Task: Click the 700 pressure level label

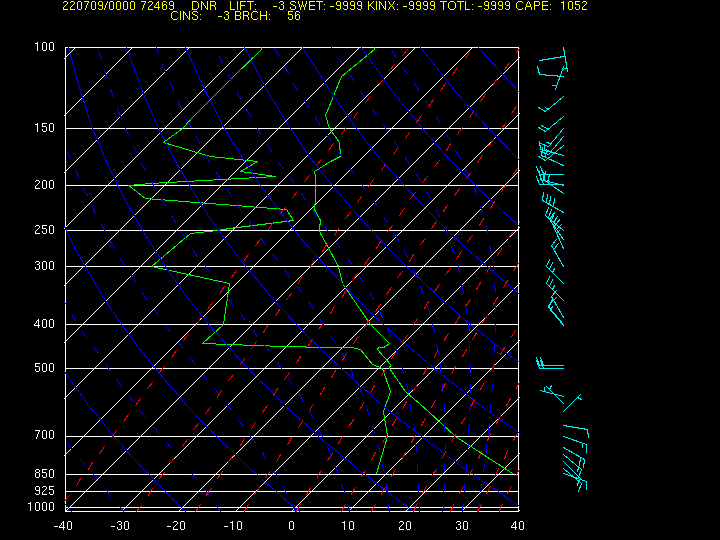Action: point(45,435)
